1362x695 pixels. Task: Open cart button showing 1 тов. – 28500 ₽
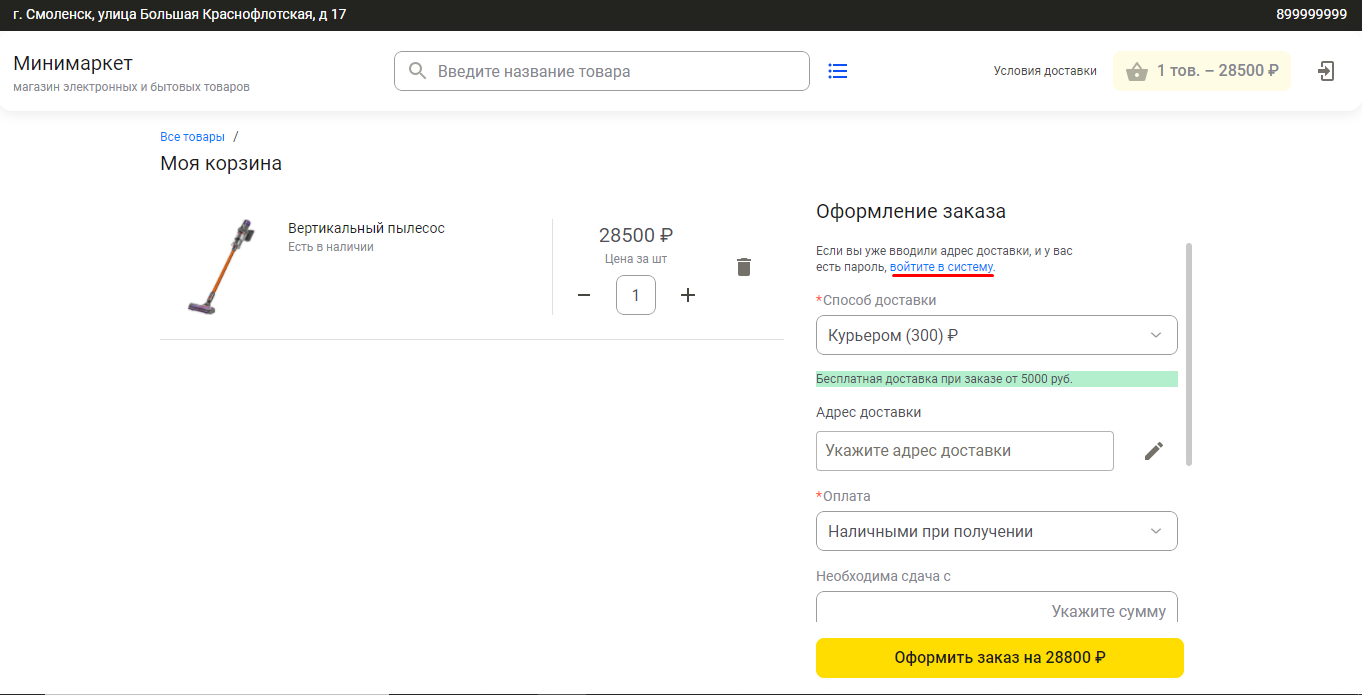click(1202, 71)
